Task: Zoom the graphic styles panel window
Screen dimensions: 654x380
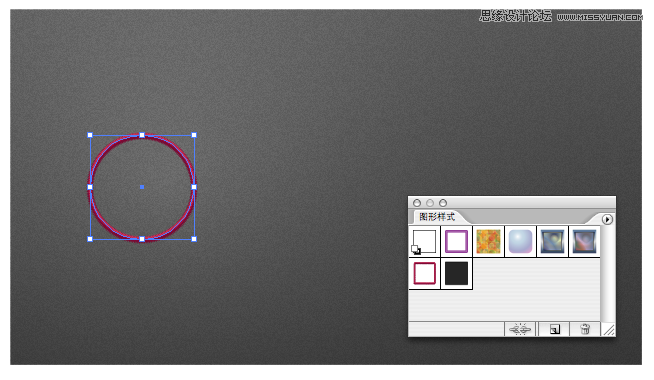Action: [443, 203]
